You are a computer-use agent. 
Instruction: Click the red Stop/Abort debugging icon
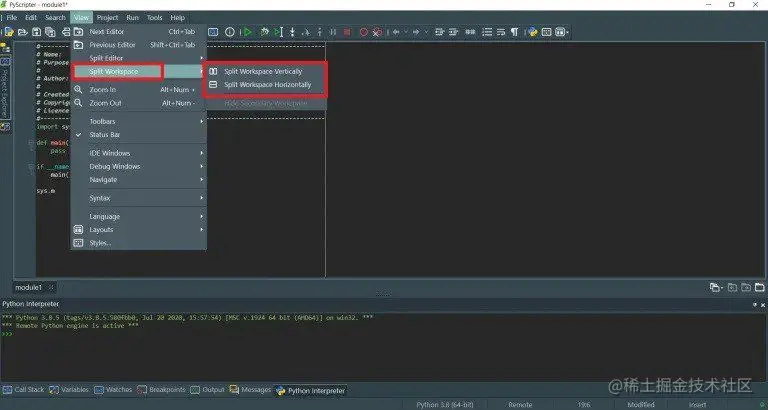coord(347,32)
